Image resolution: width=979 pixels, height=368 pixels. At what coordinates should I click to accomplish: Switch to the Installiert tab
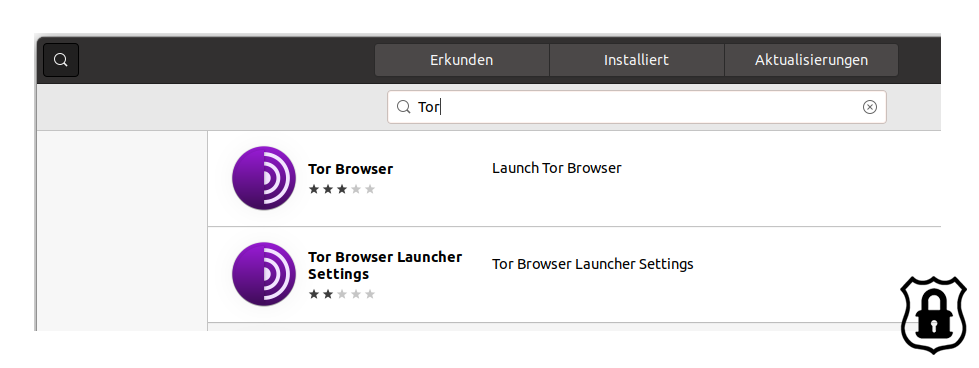point(636,60)
